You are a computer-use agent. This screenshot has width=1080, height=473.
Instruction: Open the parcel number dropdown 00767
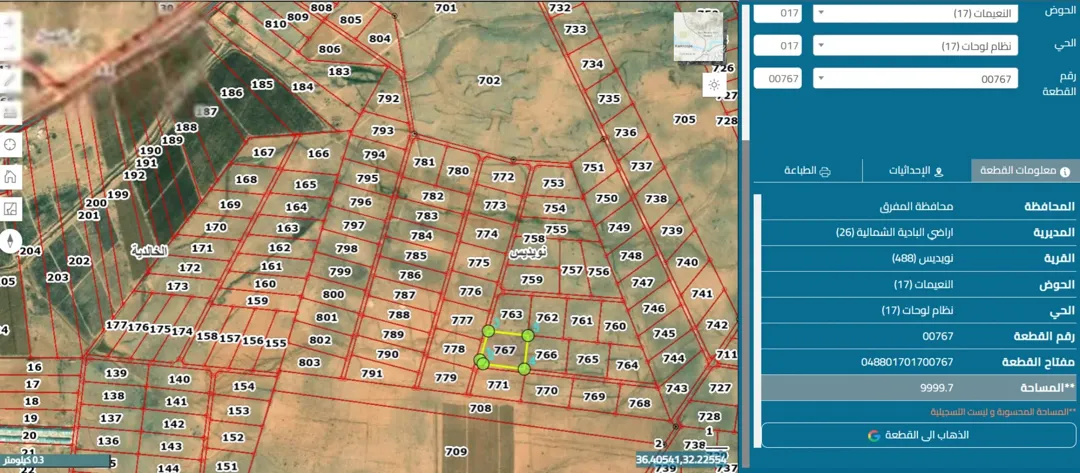pos(916,78)
